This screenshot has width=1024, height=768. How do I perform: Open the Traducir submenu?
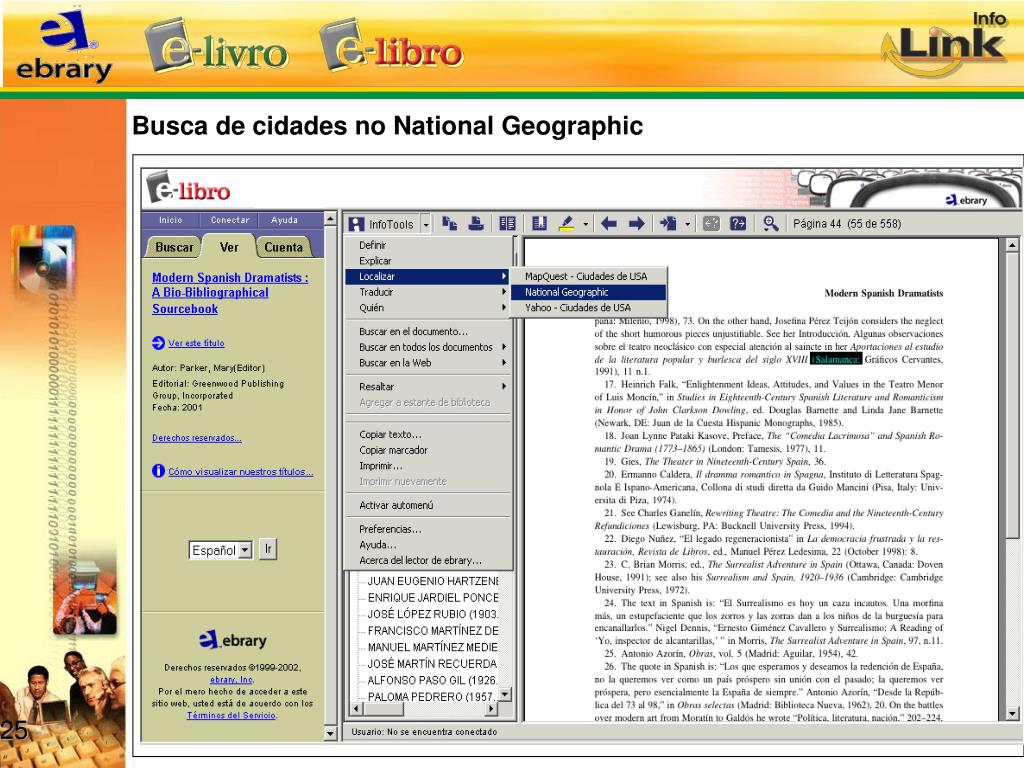pos(428,292)
